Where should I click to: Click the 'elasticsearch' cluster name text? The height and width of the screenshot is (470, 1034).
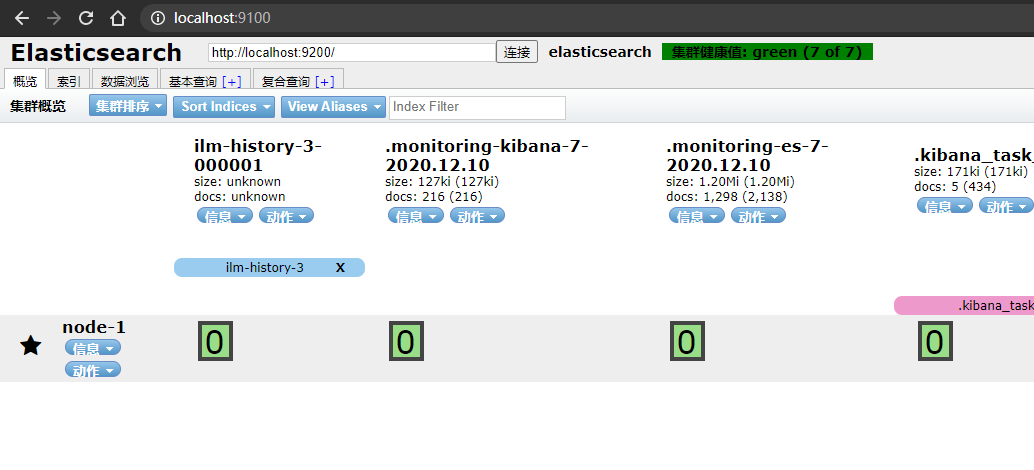[600, 52]
